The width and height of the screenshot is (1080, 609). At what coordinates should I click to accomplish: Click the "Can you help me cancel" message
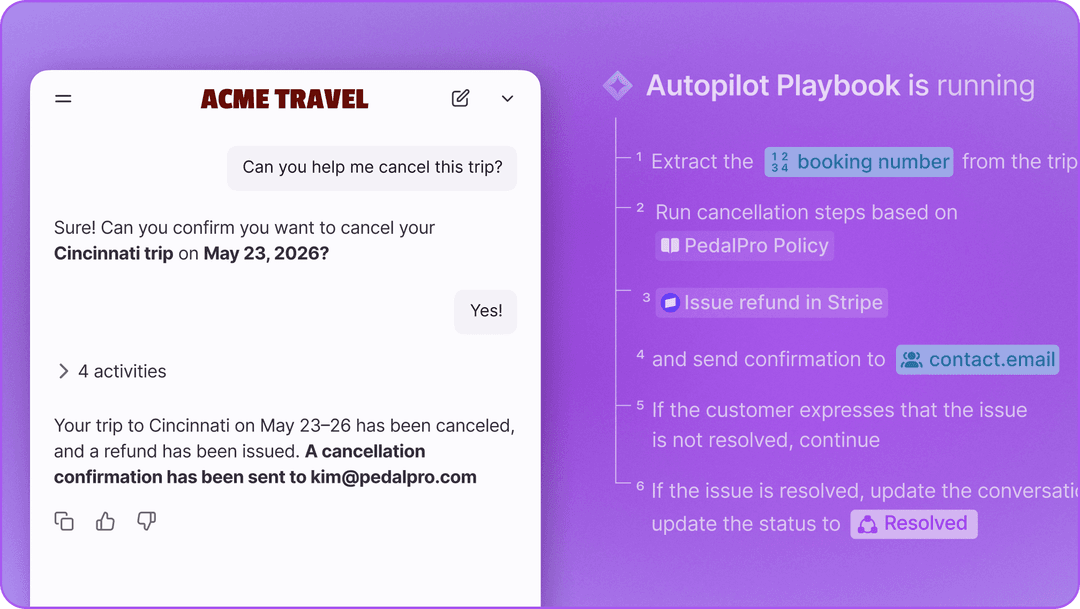372,167
